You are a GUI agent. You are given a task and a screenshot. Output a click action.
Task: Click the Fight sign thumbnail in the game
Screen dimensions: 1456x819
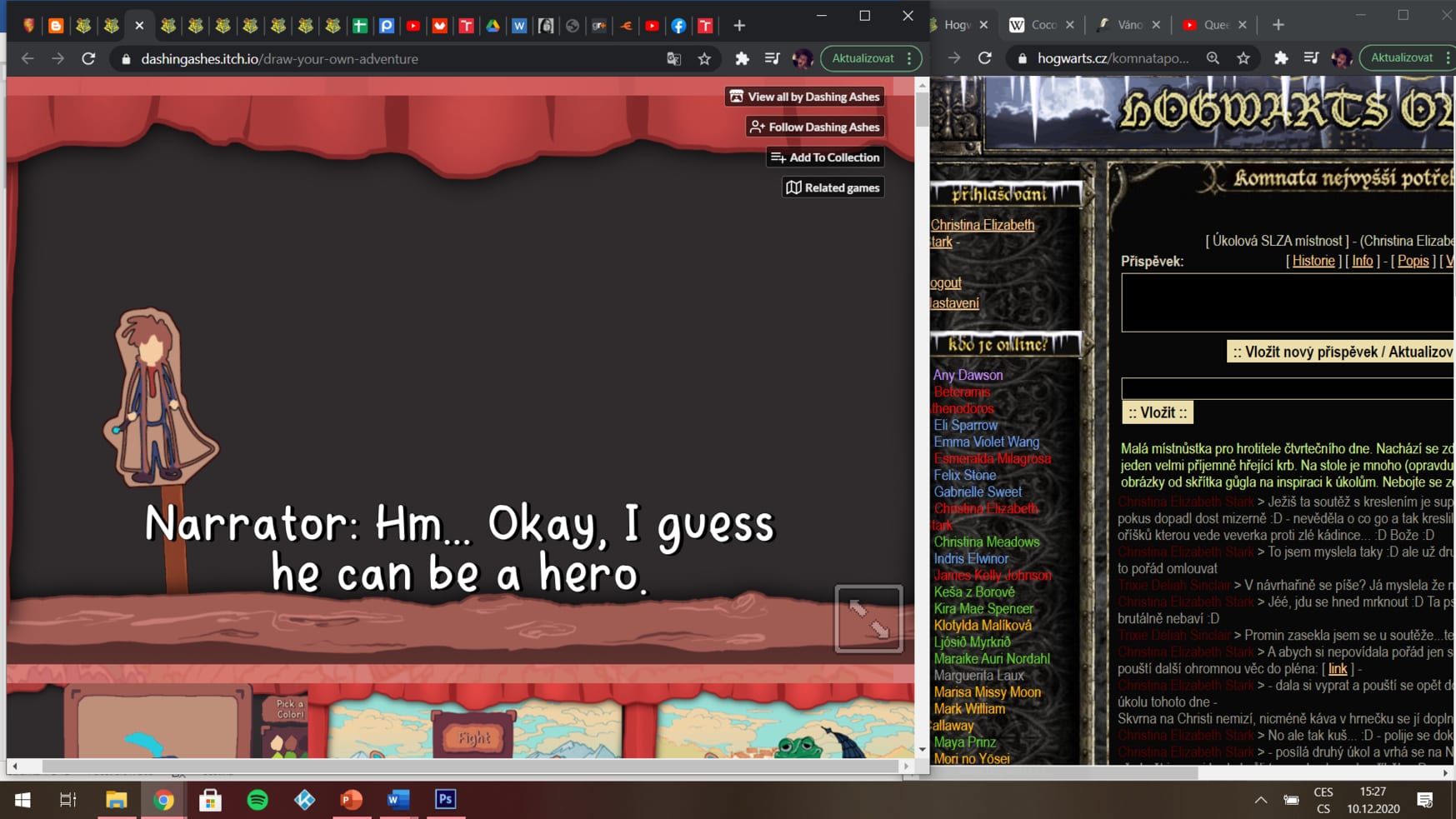click(473, 737)
